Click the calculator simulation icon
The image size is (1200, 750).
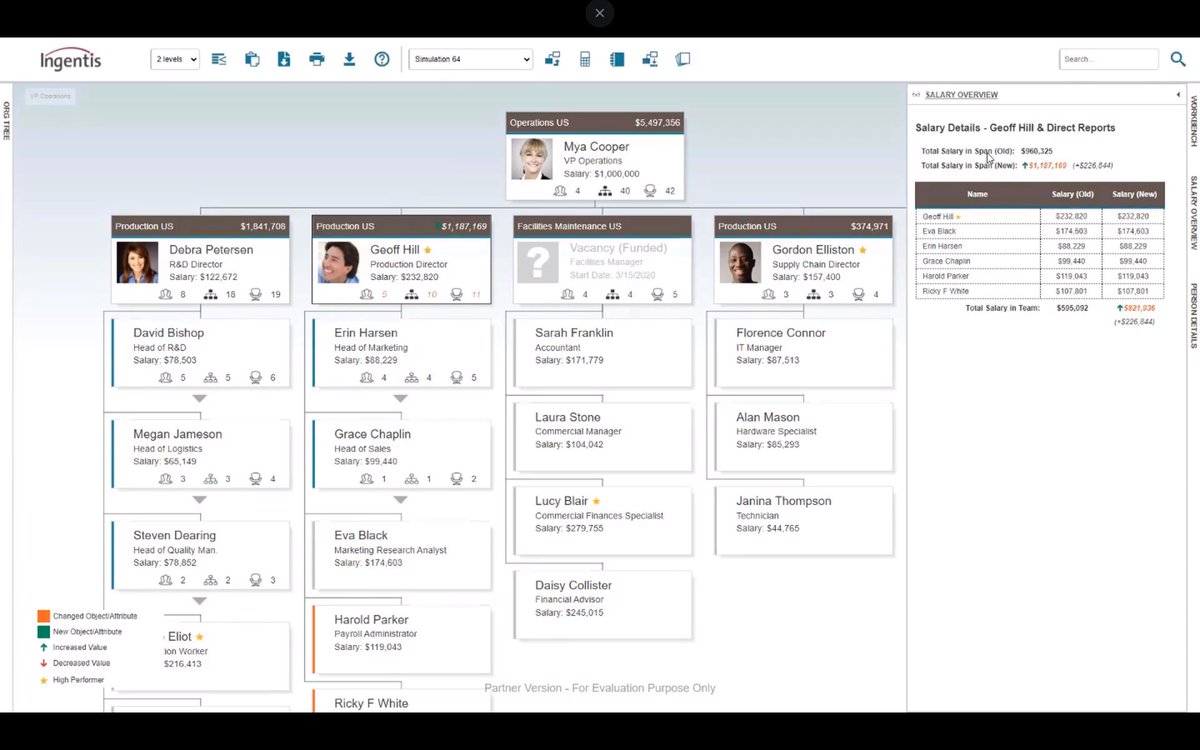click(585, 59)
